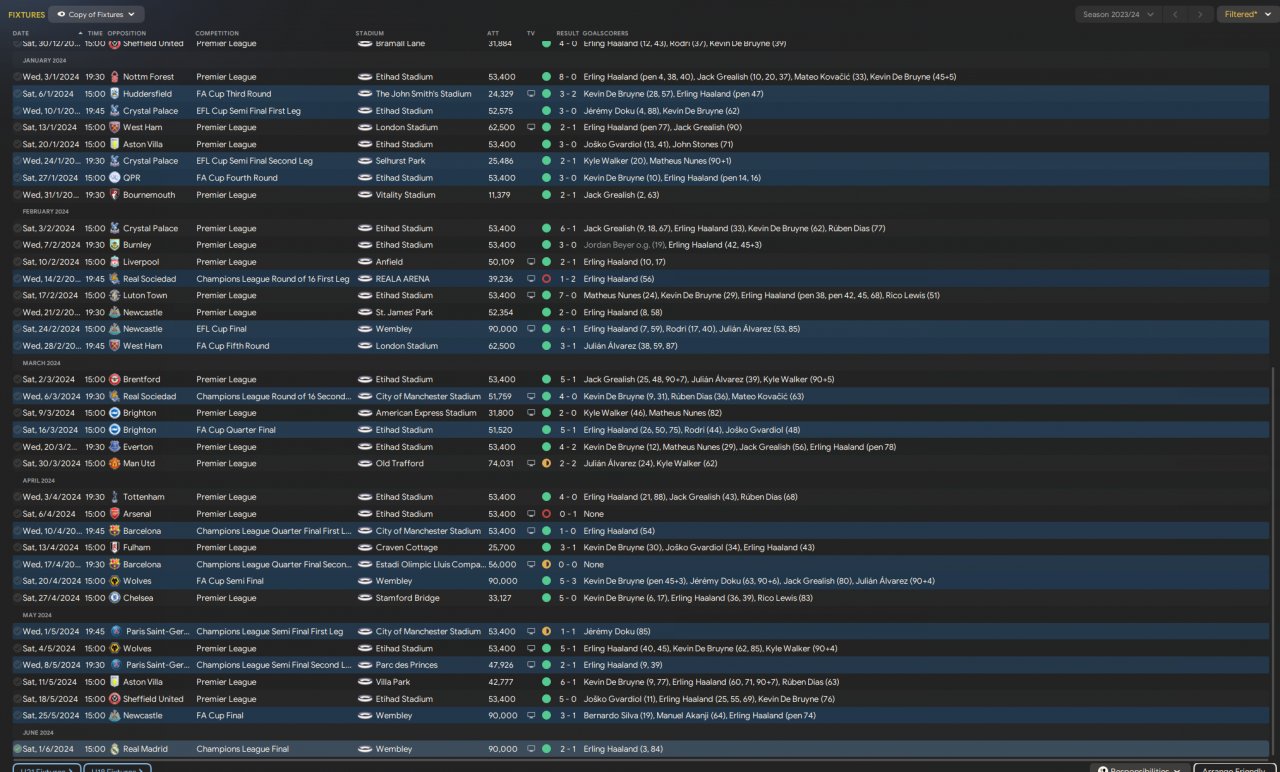
Task: Click the 11,379 attendance value
Action: click(499, 195)
